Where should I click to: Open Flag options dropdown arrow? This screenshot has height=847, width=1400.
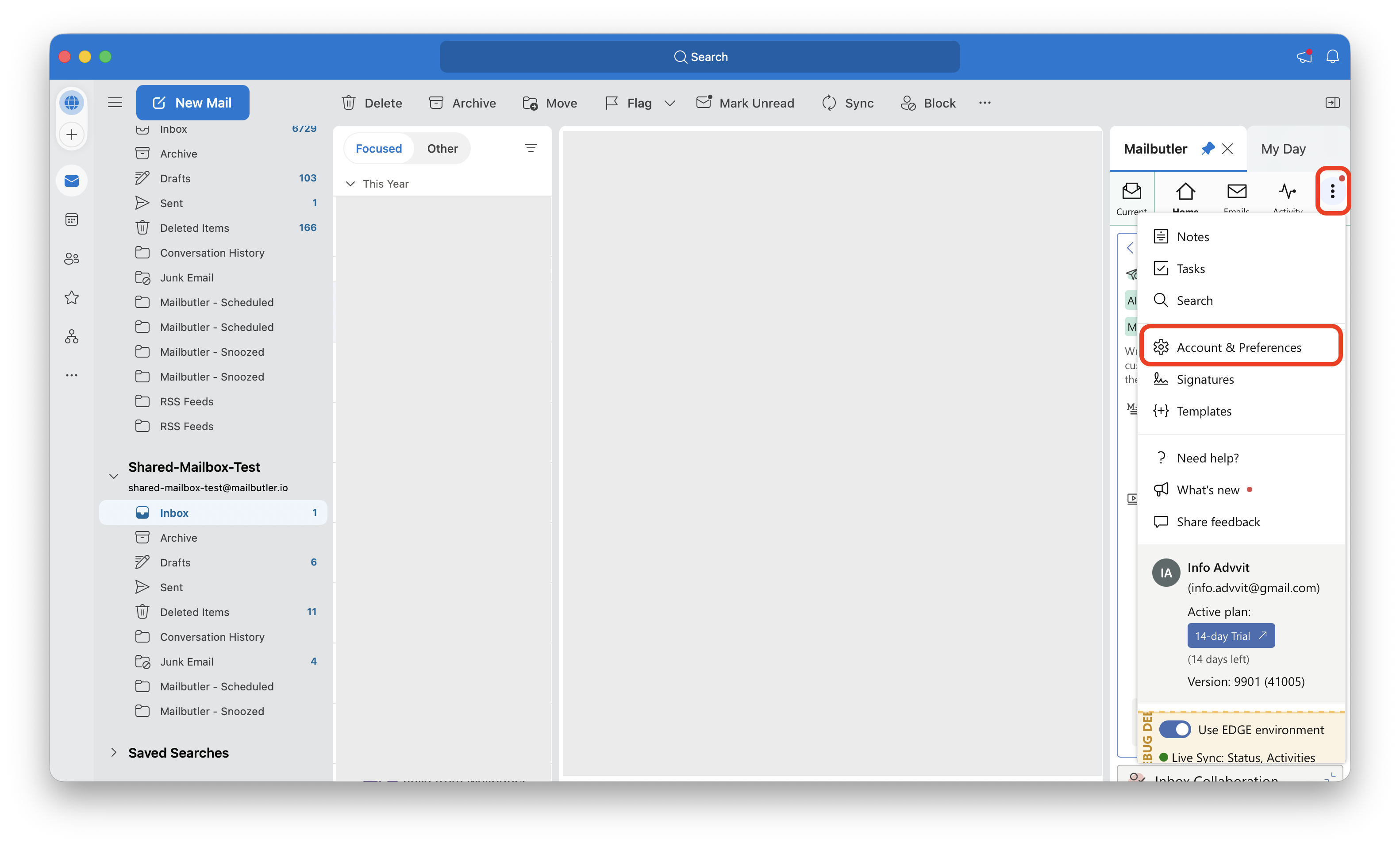click(670, 103)
